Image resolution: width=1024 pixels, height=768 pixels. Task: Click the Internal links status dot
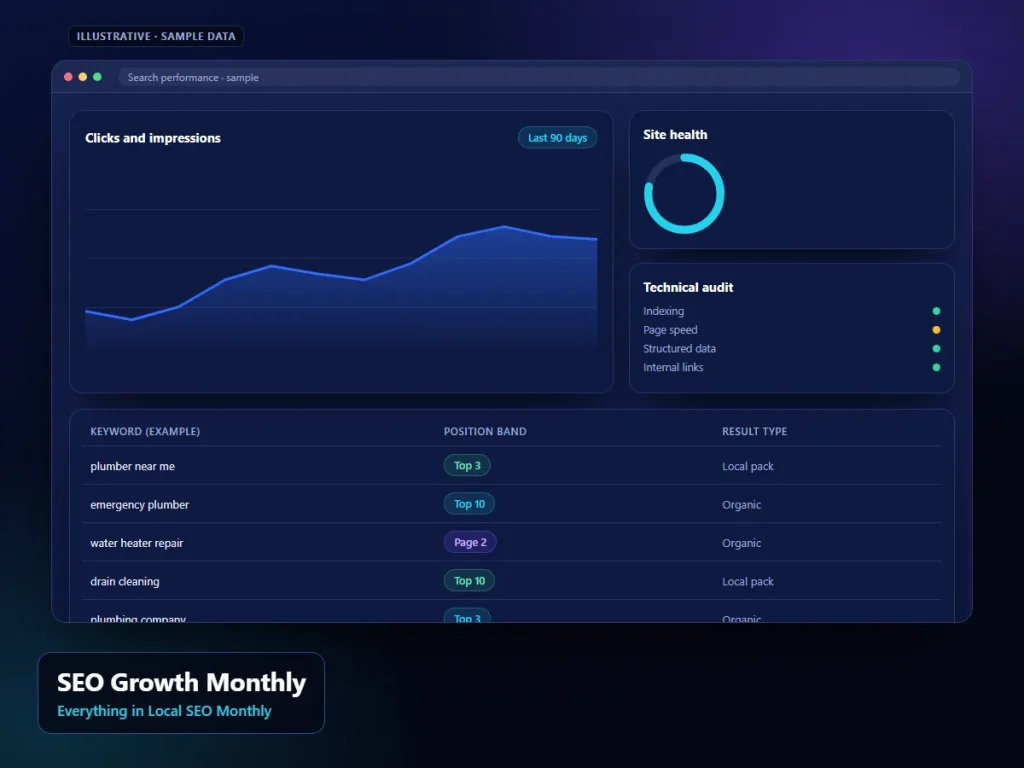coord(936,367)
